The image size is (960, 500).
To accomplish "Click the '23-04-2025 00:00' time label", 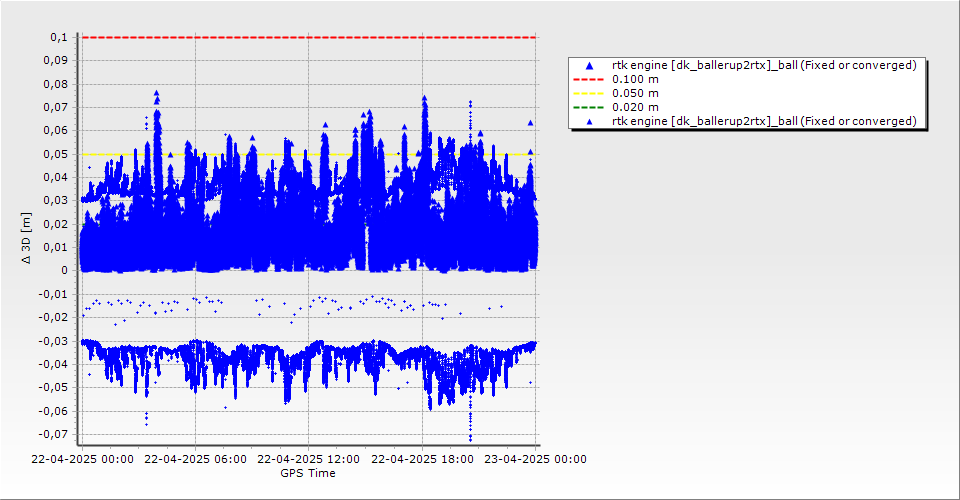I will [536, 459].
